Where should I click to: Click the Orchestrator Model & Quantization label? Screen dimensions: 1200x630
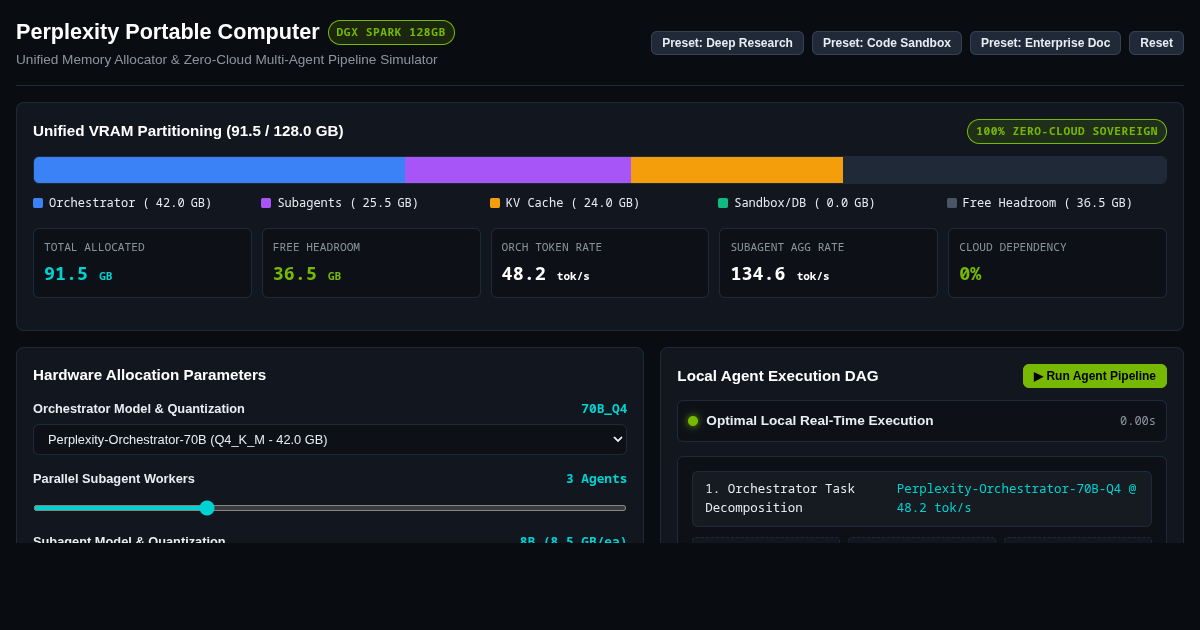[x=139, y=408]
